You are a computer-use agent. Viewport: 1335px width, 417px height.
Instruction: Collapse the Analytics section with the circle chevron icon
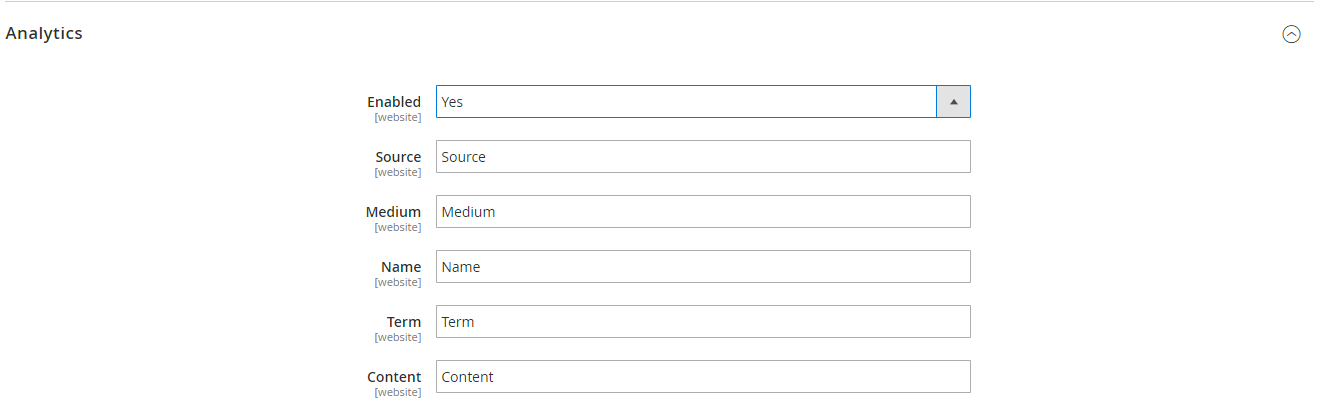point(1291,34)
